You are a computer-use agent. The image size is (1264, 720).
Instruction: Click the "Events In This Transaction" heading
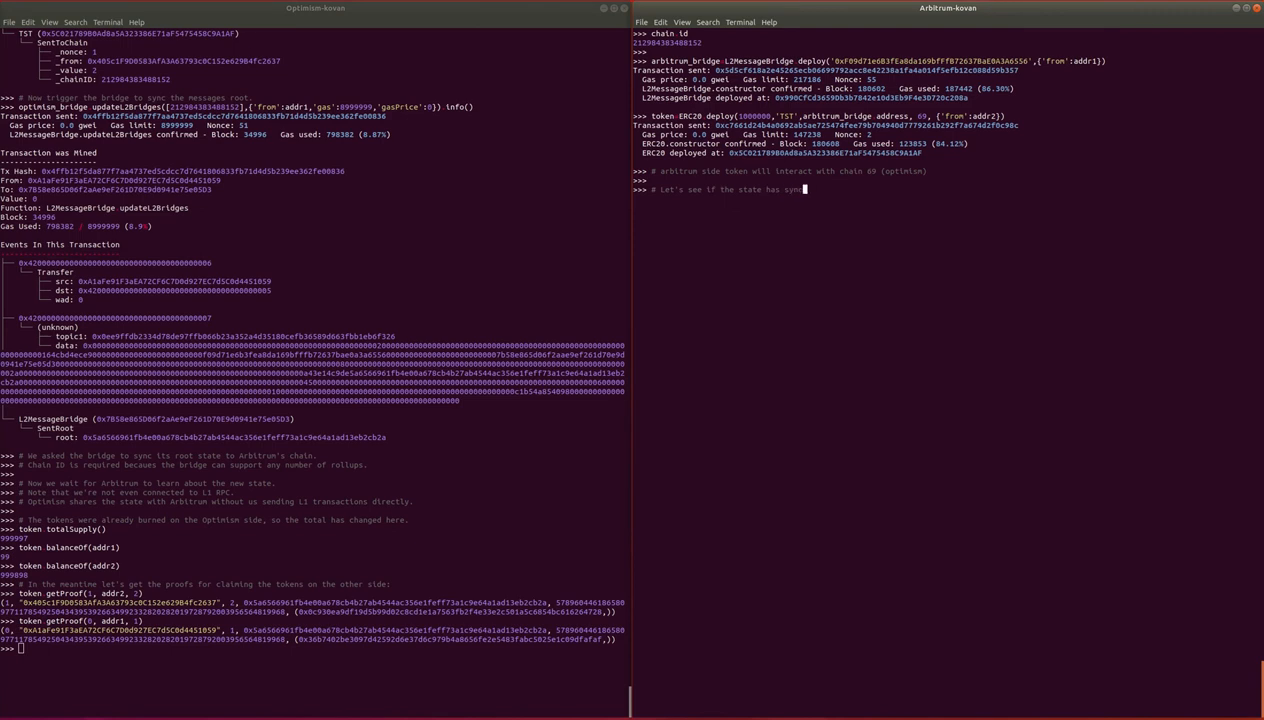click(x=60, y=244)
